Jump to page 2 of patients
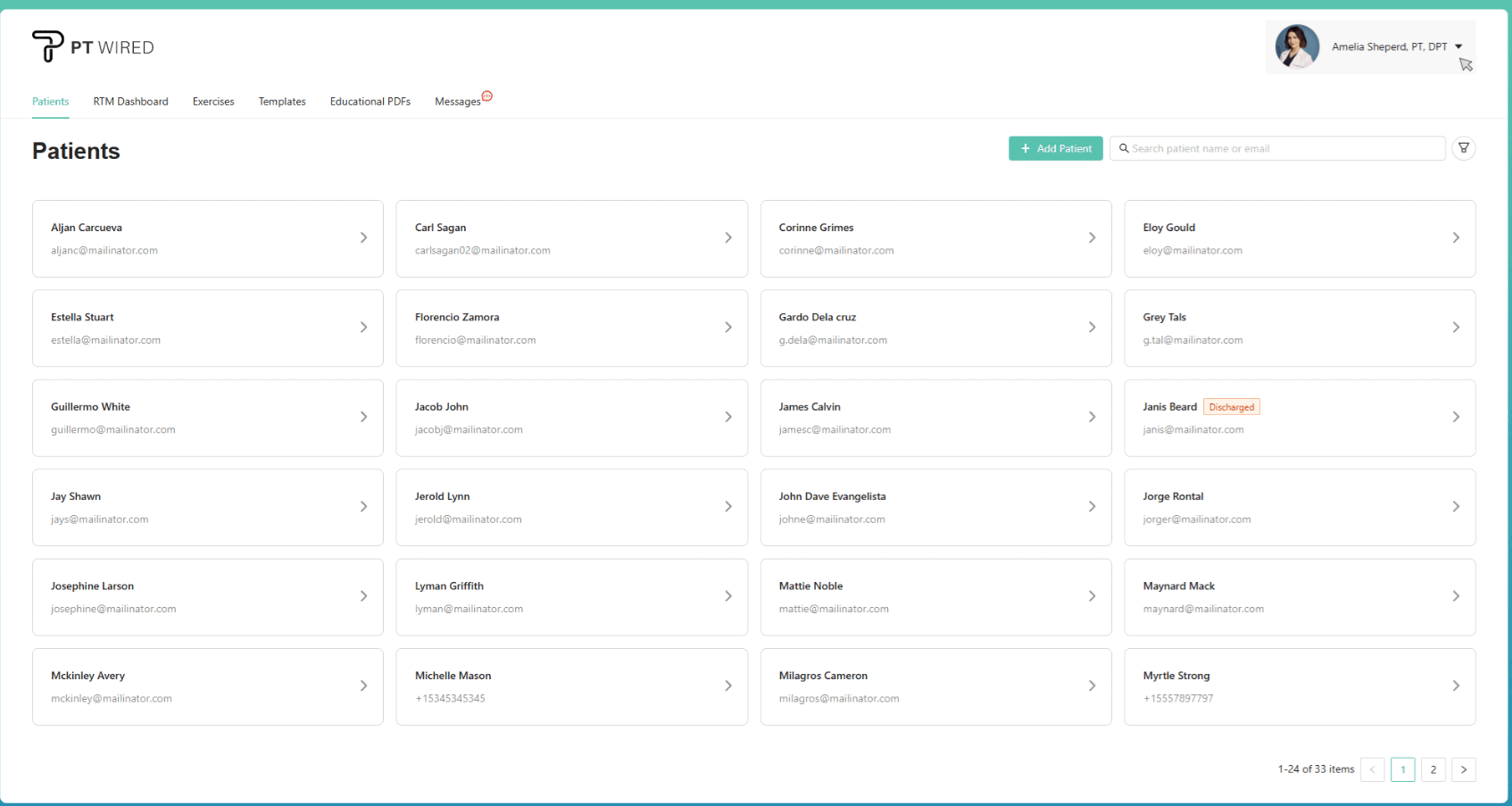Viewport: 1512px width, 806px height. (1433, 769)
